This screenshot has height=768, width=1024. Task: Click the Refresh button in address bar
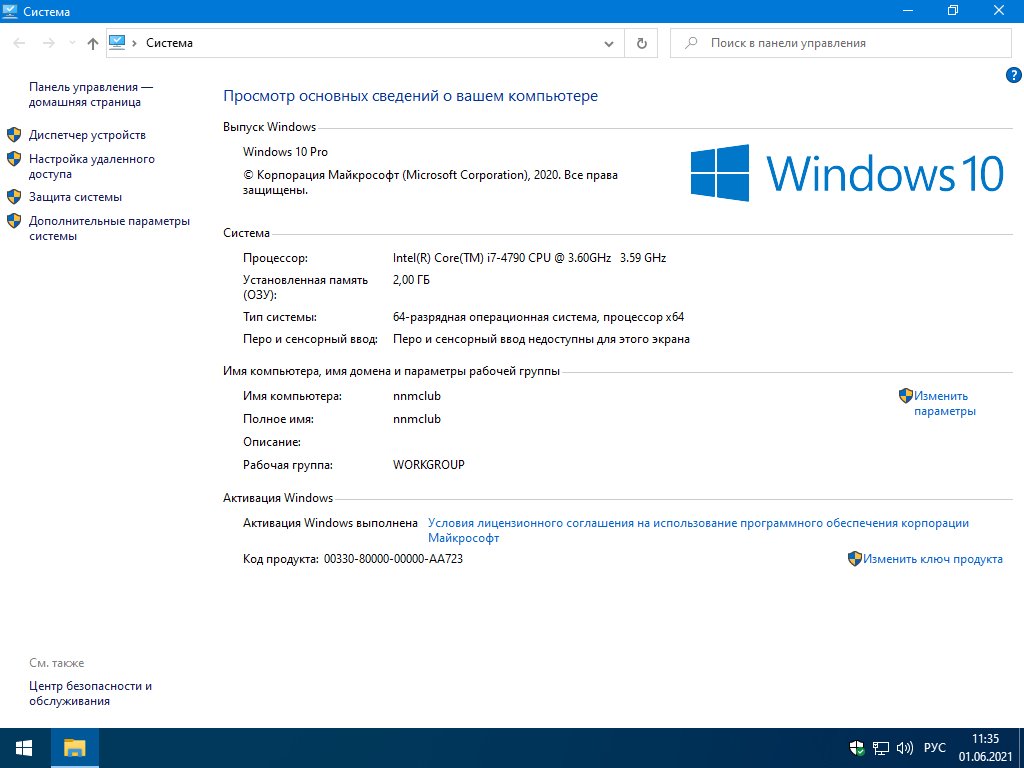(x=641, y=43)
